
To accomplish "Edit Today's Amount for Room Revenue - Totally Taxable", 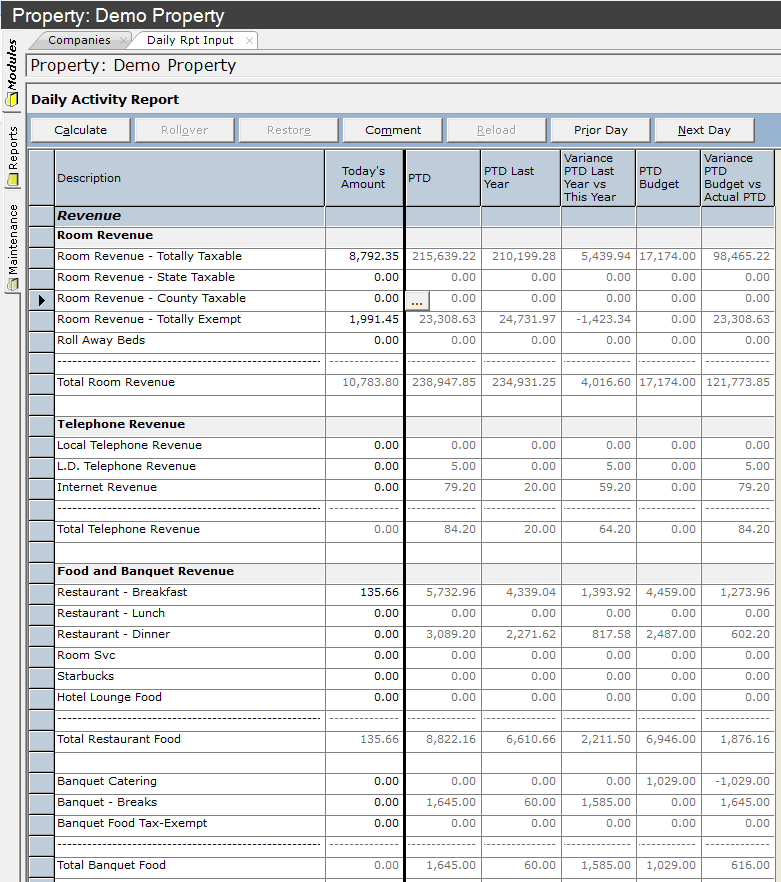I will click(x=364, y=257).
